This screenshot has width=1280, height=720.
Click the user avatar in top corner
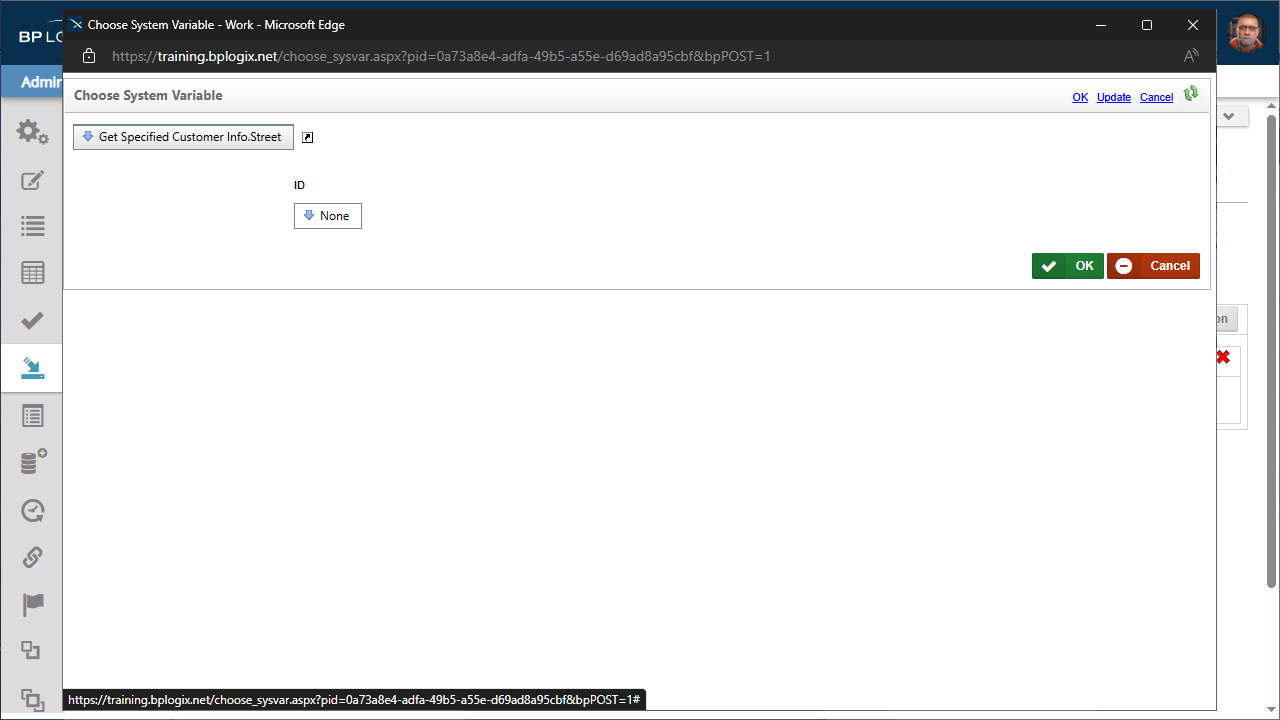click(x=1245, y=33)
